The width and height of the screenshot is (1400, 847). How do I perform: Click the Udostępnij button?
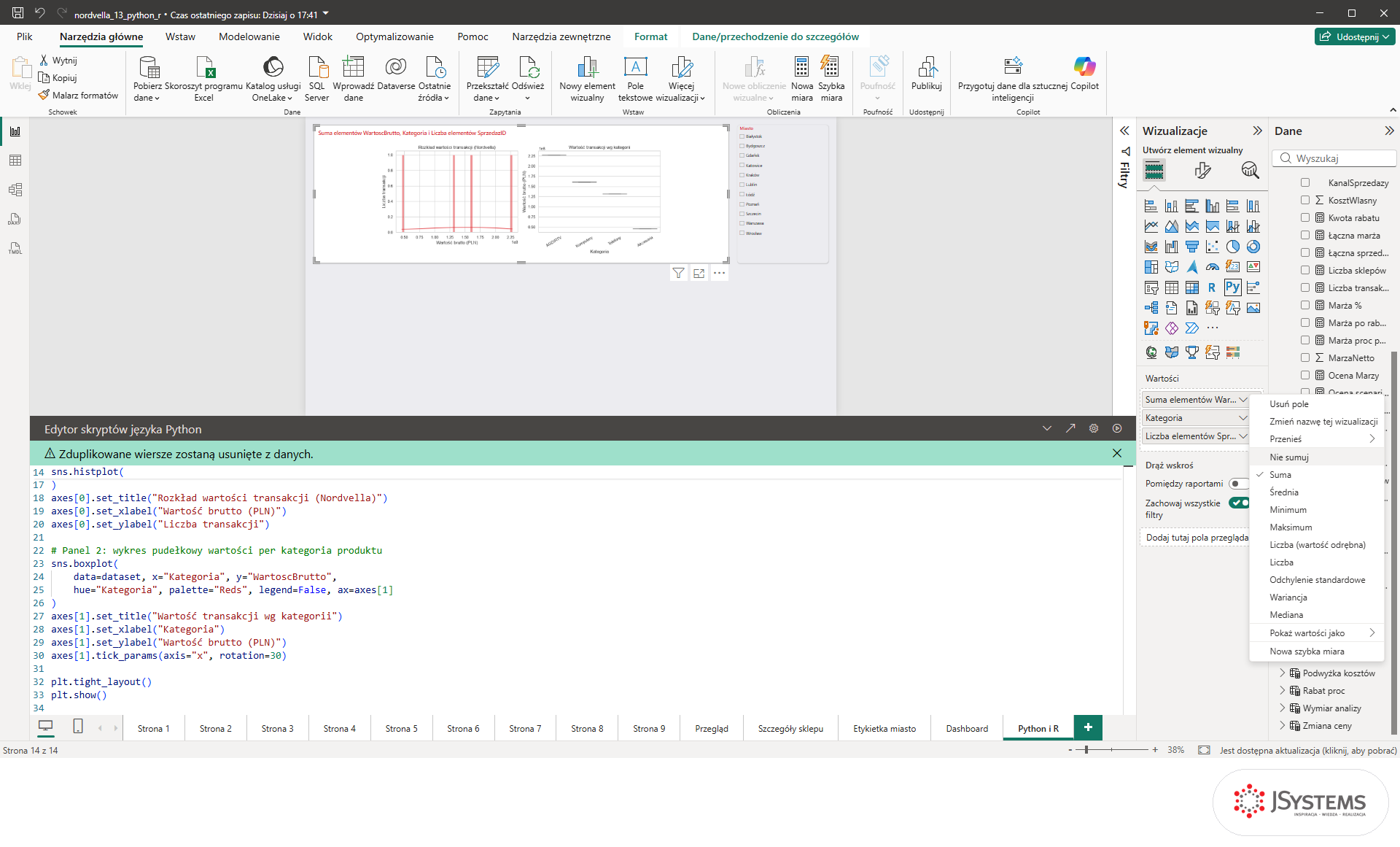1356,36
